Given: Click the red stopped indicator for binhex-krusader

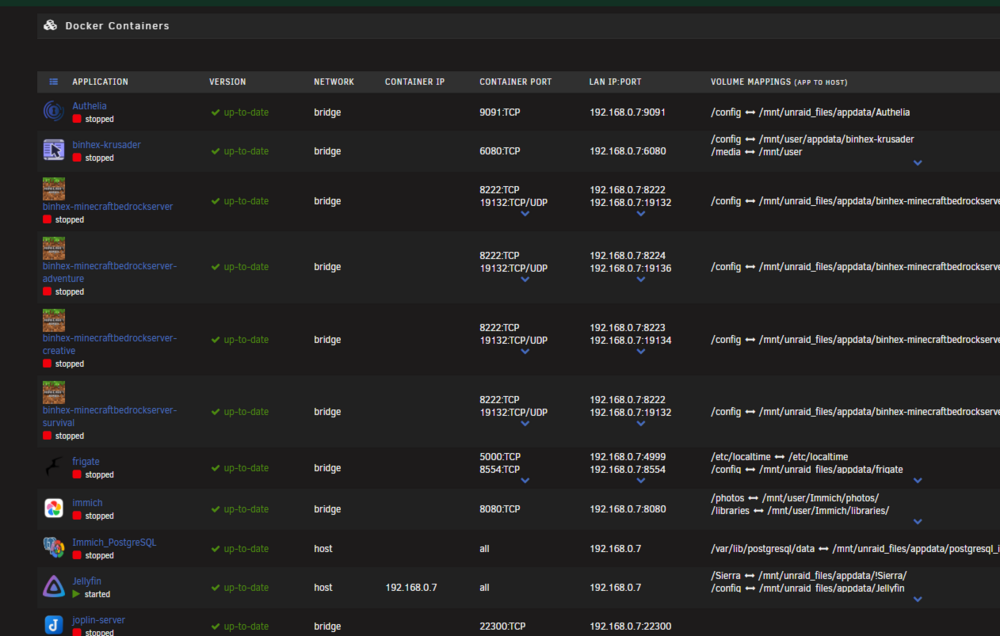Looking at the screenshot, I should click(77, 158).
